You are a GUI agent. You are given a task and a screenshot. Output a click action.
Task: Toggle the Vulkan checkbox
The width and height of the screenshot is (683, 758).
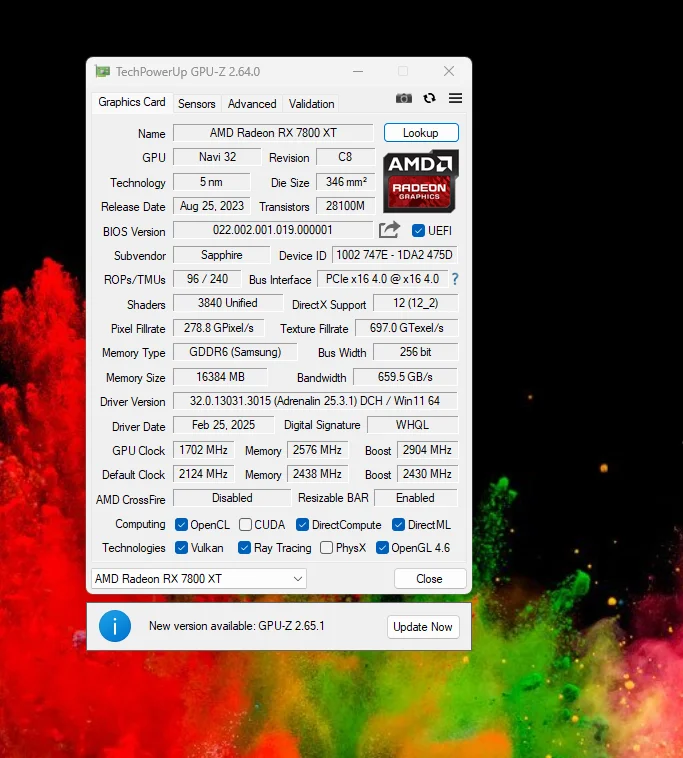(181, 548)
